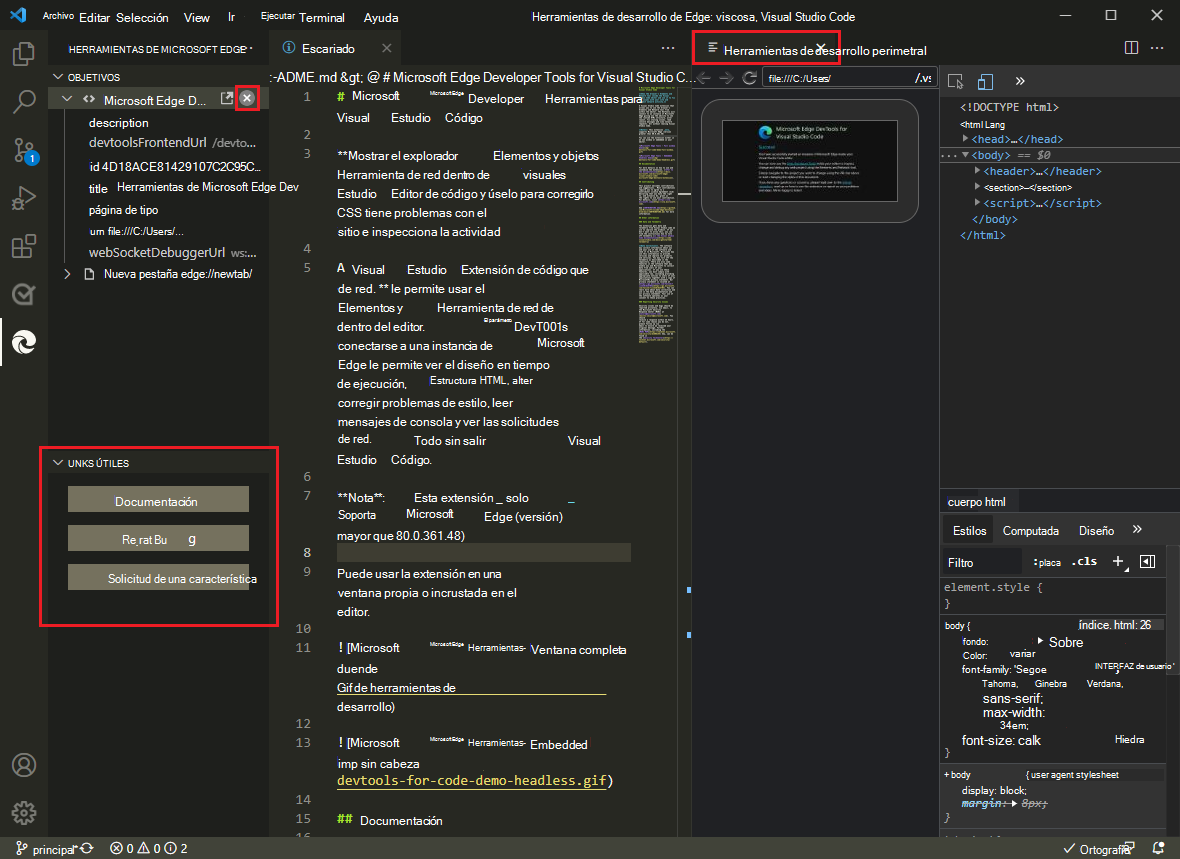Collapse the Microsoft Edge D... target
This screenshot has width=1180, height=859.
tap(67, 99)
